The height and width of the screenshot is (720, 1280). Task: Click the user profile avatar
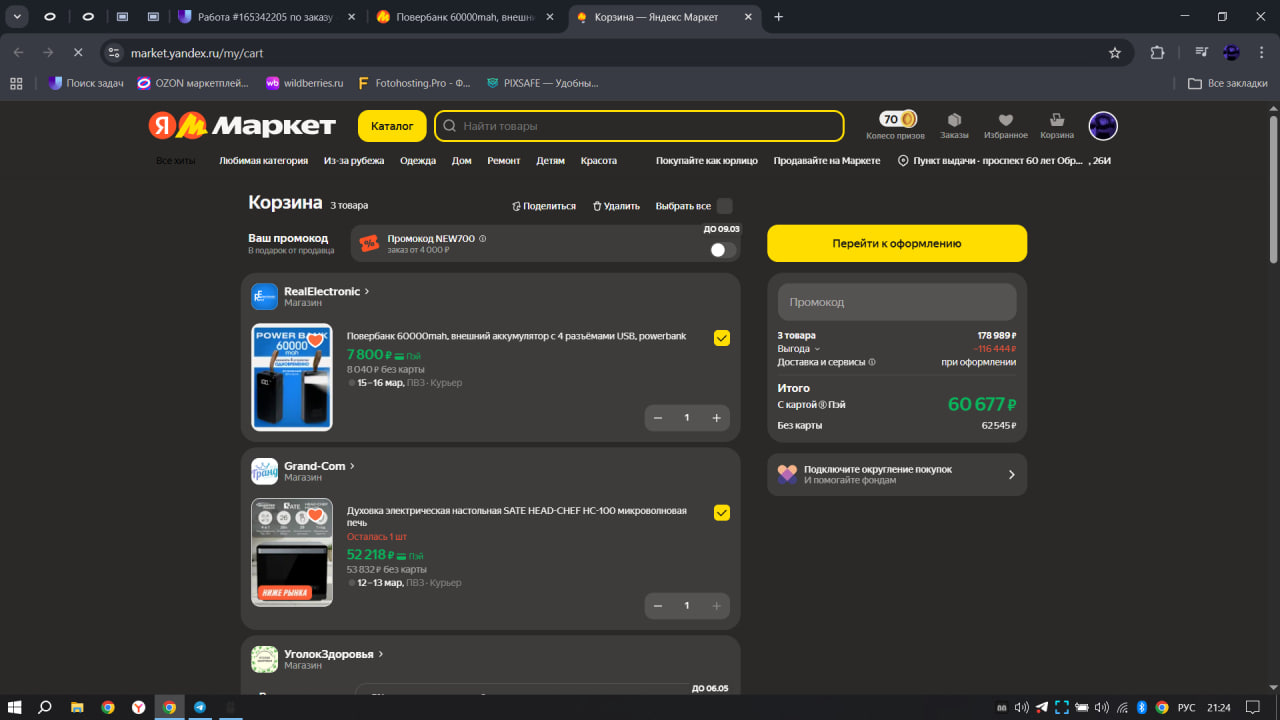[1102, 126]
